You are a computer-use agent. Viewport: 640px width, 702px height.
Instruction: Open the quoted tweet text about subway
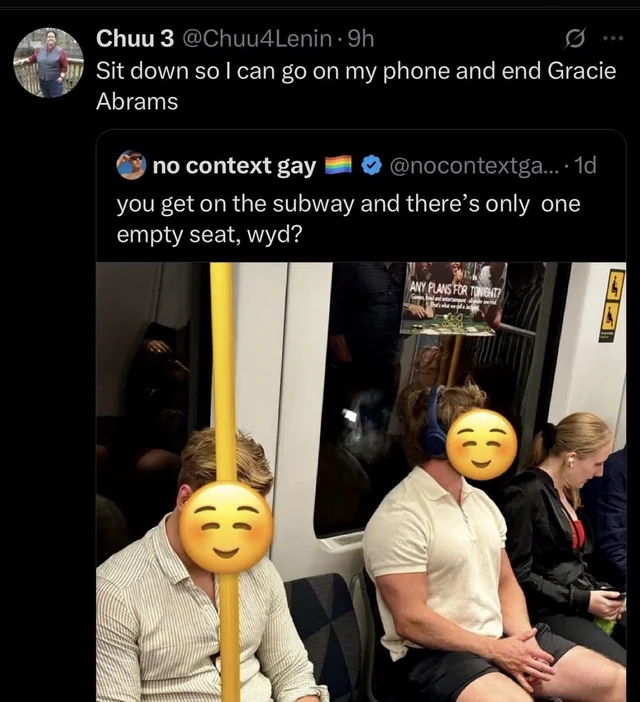[349, 219]
